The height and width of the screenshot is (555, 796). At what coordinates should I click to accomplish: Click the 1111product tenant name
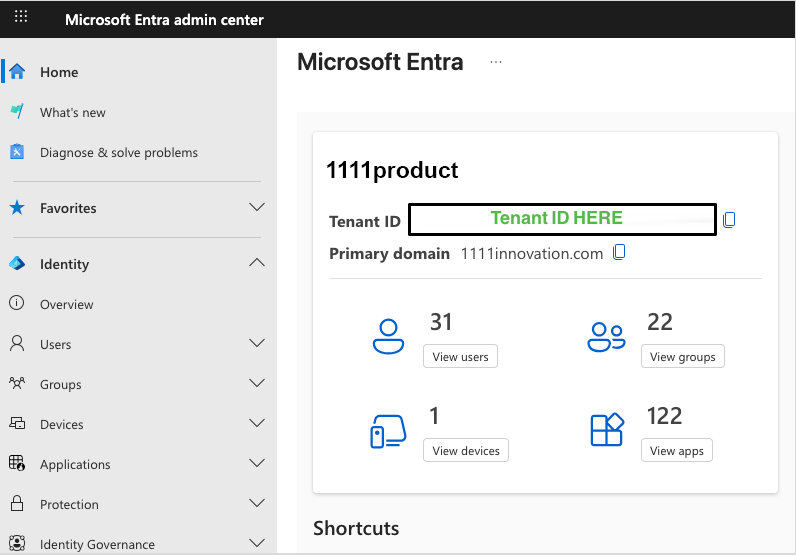tap(392, 170)
